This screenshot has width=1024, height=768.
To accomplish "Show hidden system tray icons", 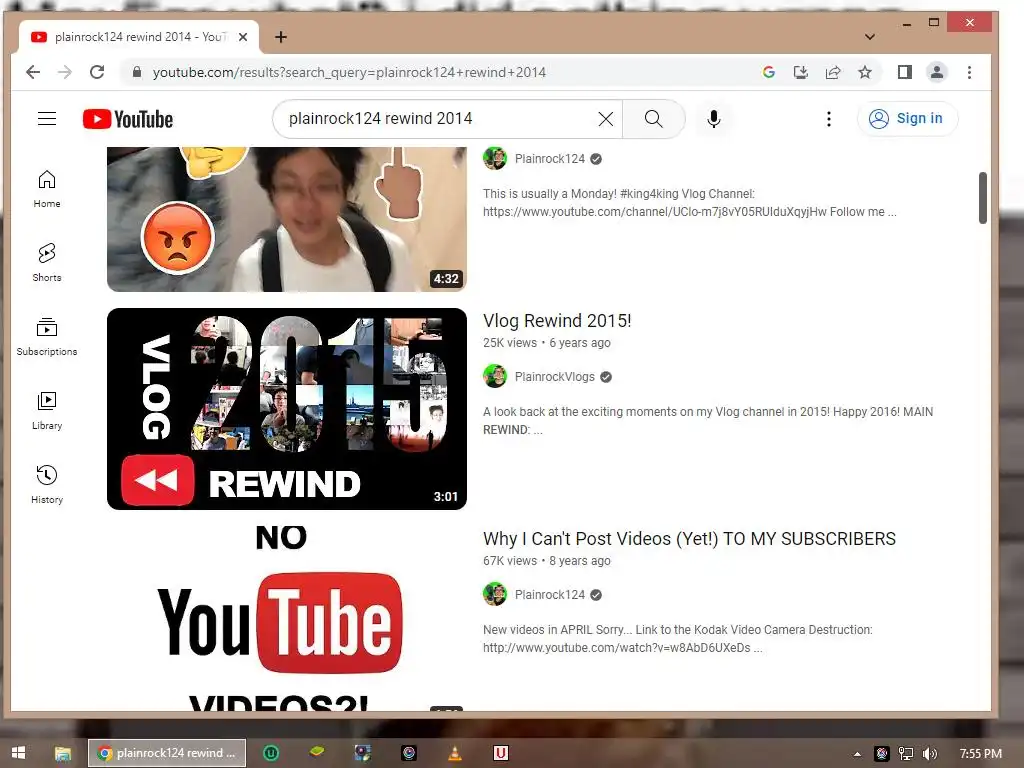I will click(857, 754).
